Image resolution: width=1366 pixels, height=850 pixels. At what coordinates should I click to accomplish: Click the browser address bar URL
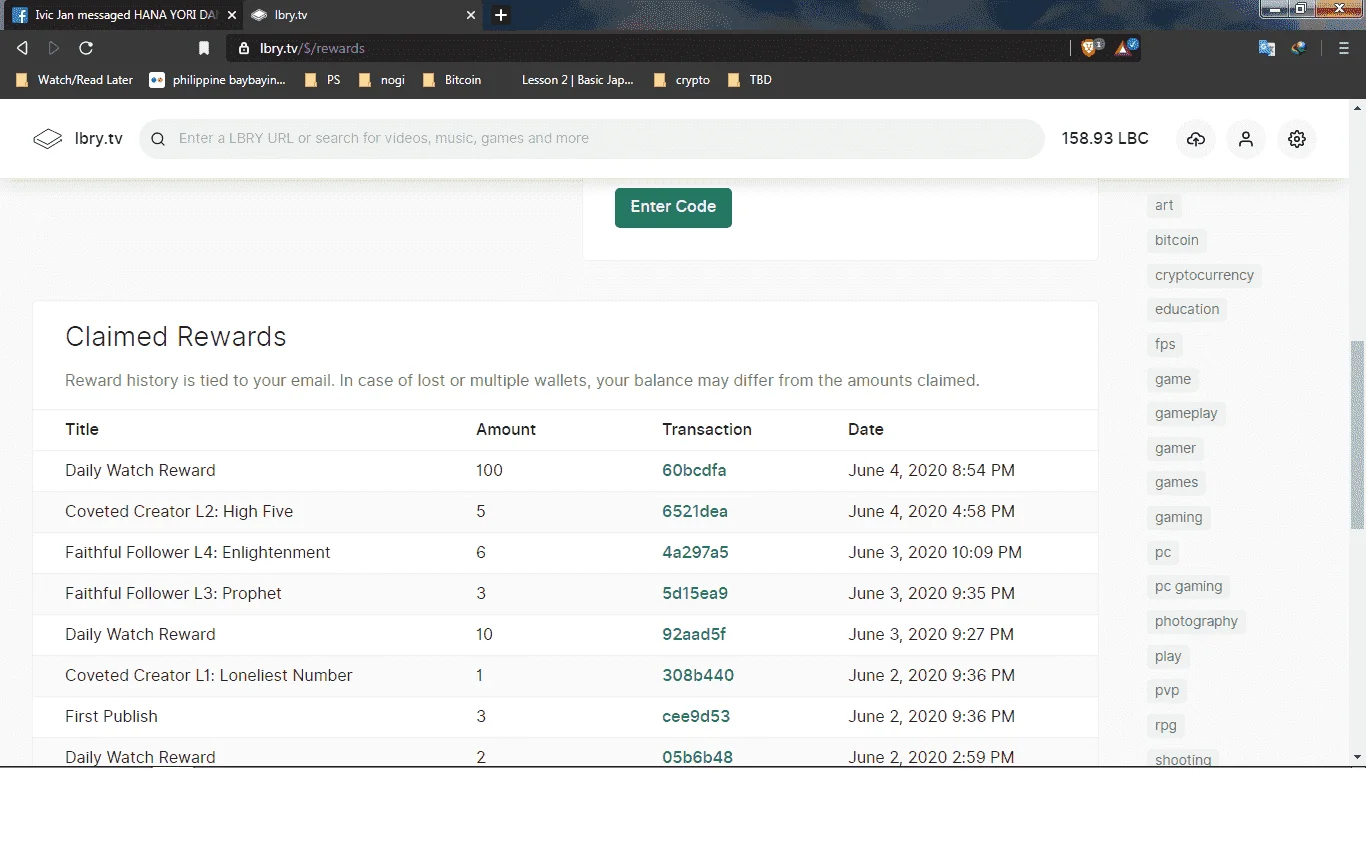coord(312,48)
